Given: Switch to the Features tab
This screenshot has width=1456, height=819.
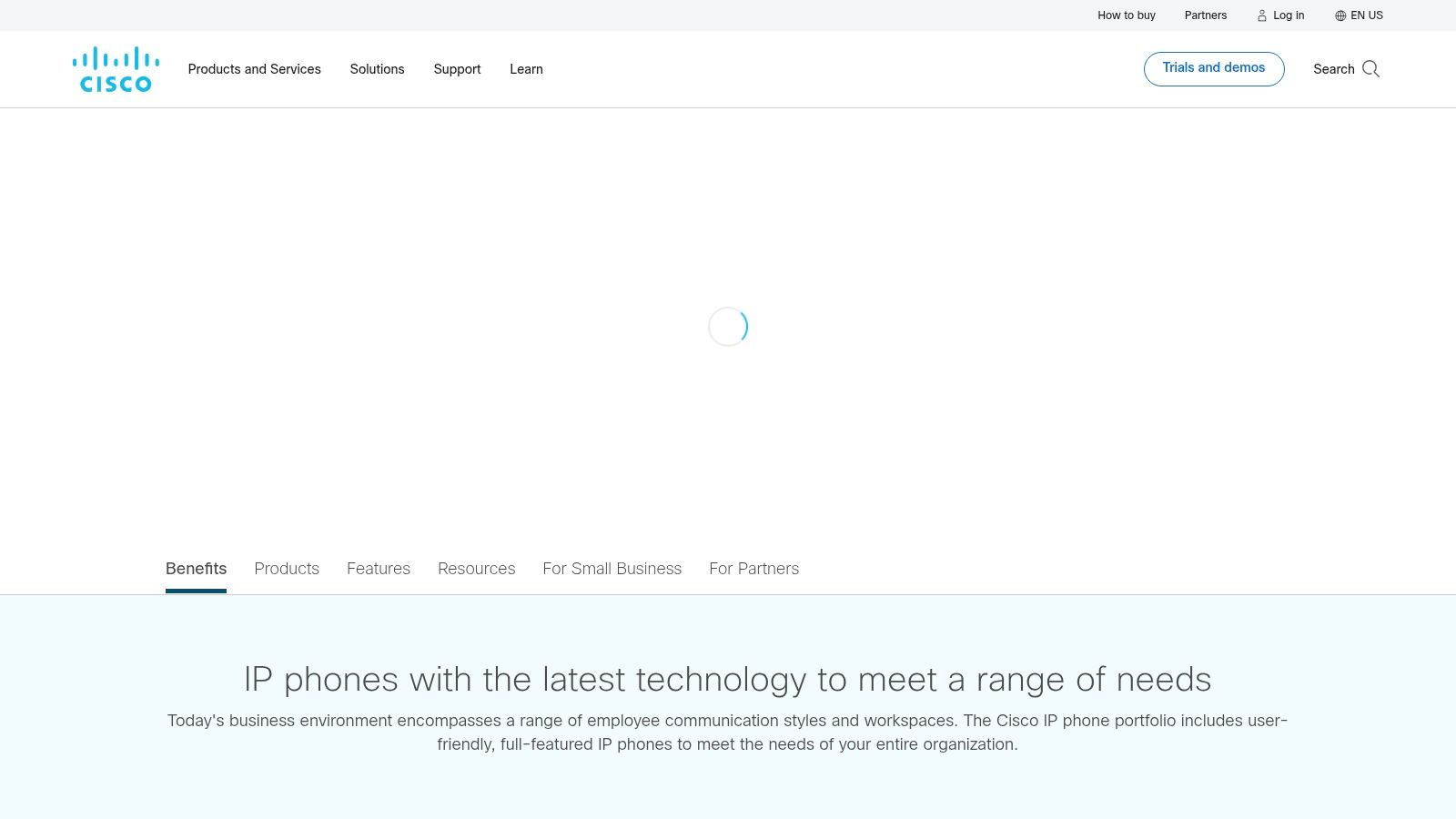Looking at the screenshot, I should [379, 569].
